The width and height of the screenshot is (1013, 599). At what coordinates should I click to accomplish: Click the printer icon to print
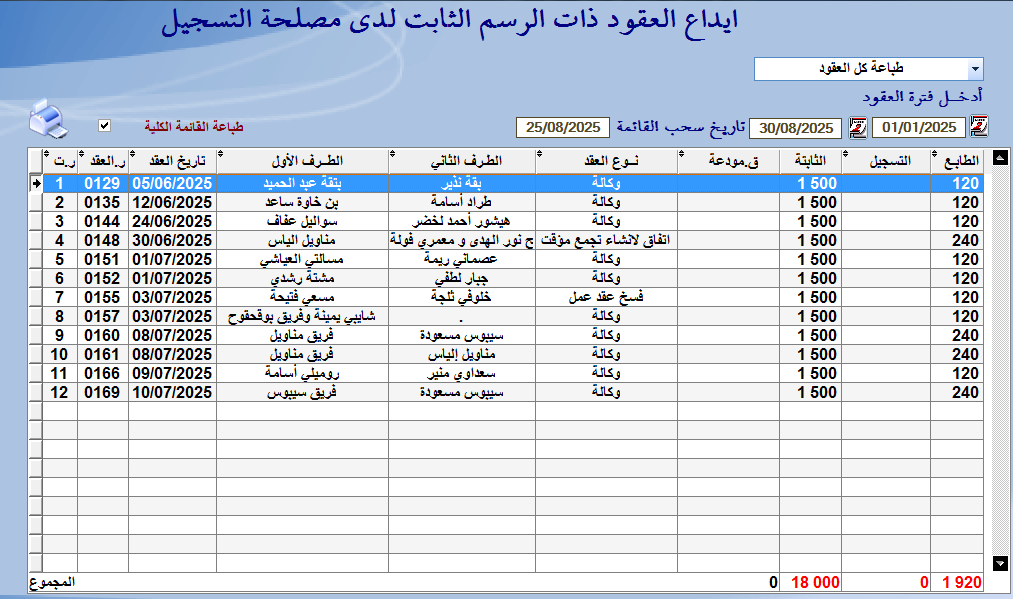click(47, 120)
